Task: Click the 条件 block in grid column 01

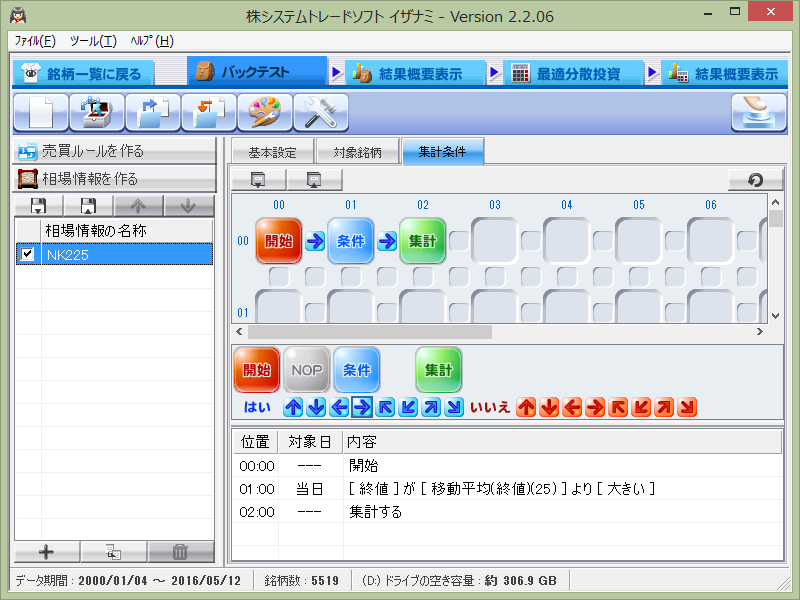Action: (351, 241)
